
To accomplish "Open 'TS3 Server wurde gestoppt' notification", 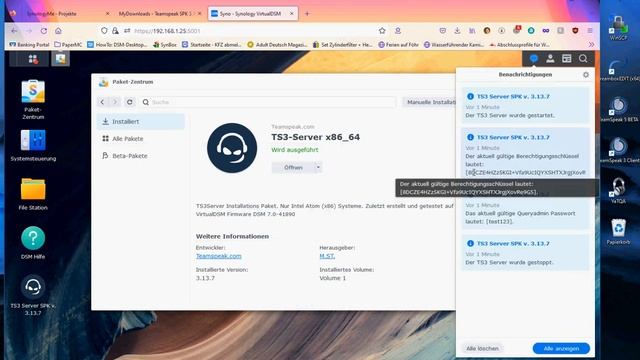I will tap(525, 252).
